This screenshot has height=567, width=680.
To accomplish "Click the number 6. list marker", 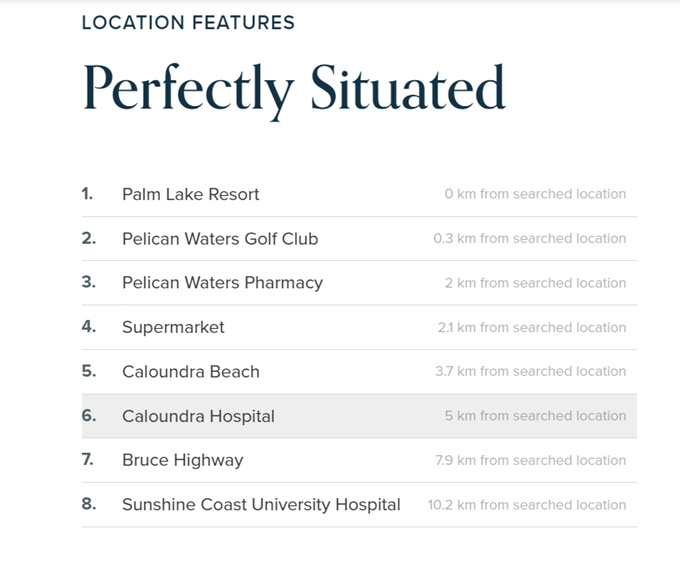I will pyautogui.click(x=89, y=416).
